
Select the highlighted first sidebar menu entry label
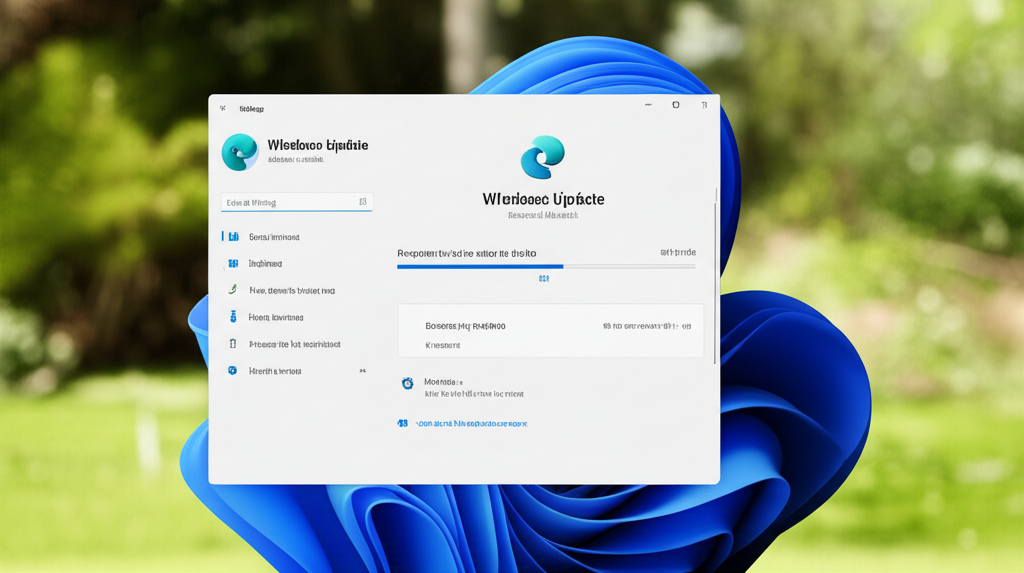click(x=274, y=237)
